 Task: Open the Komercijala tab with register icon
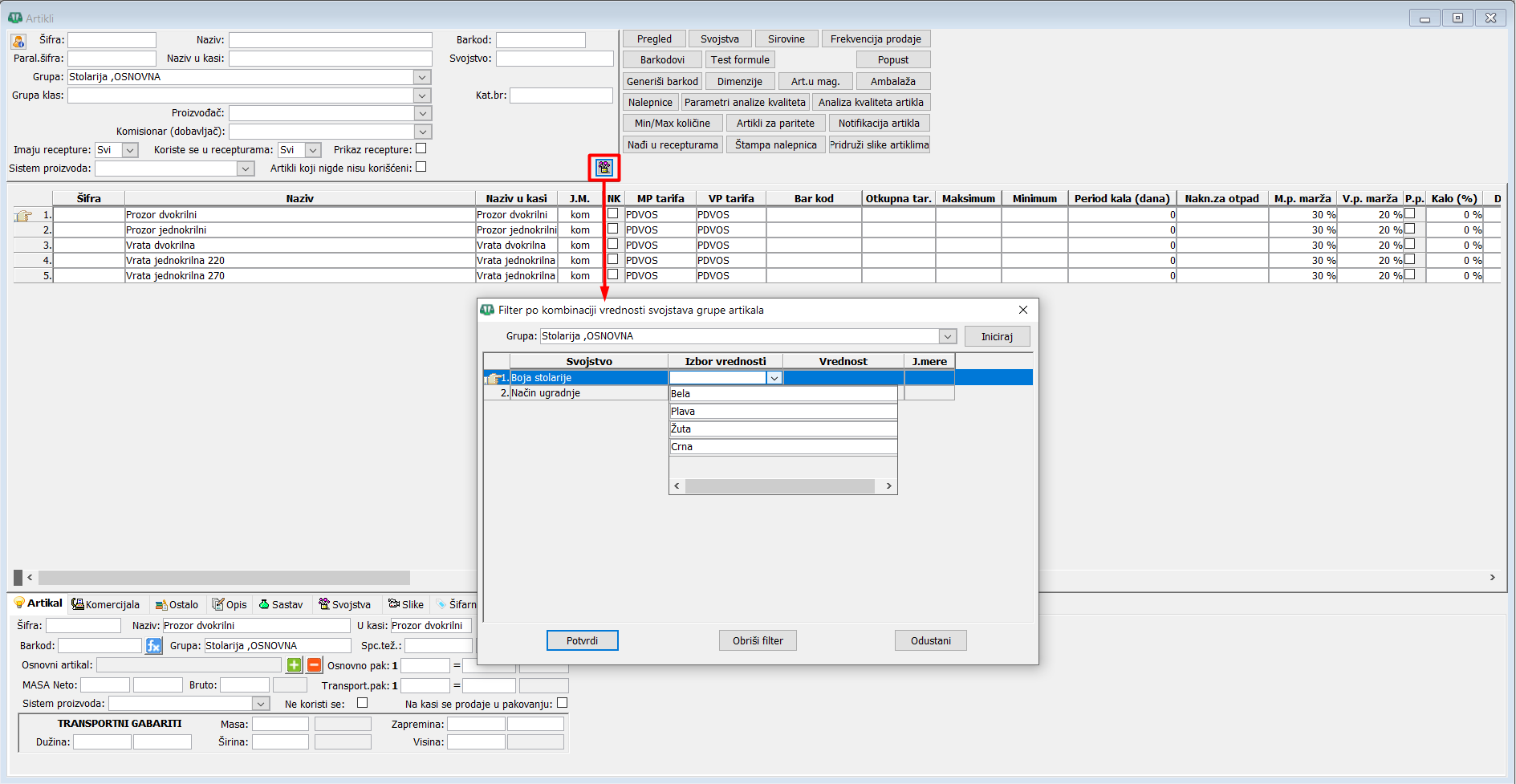[105, 604]
